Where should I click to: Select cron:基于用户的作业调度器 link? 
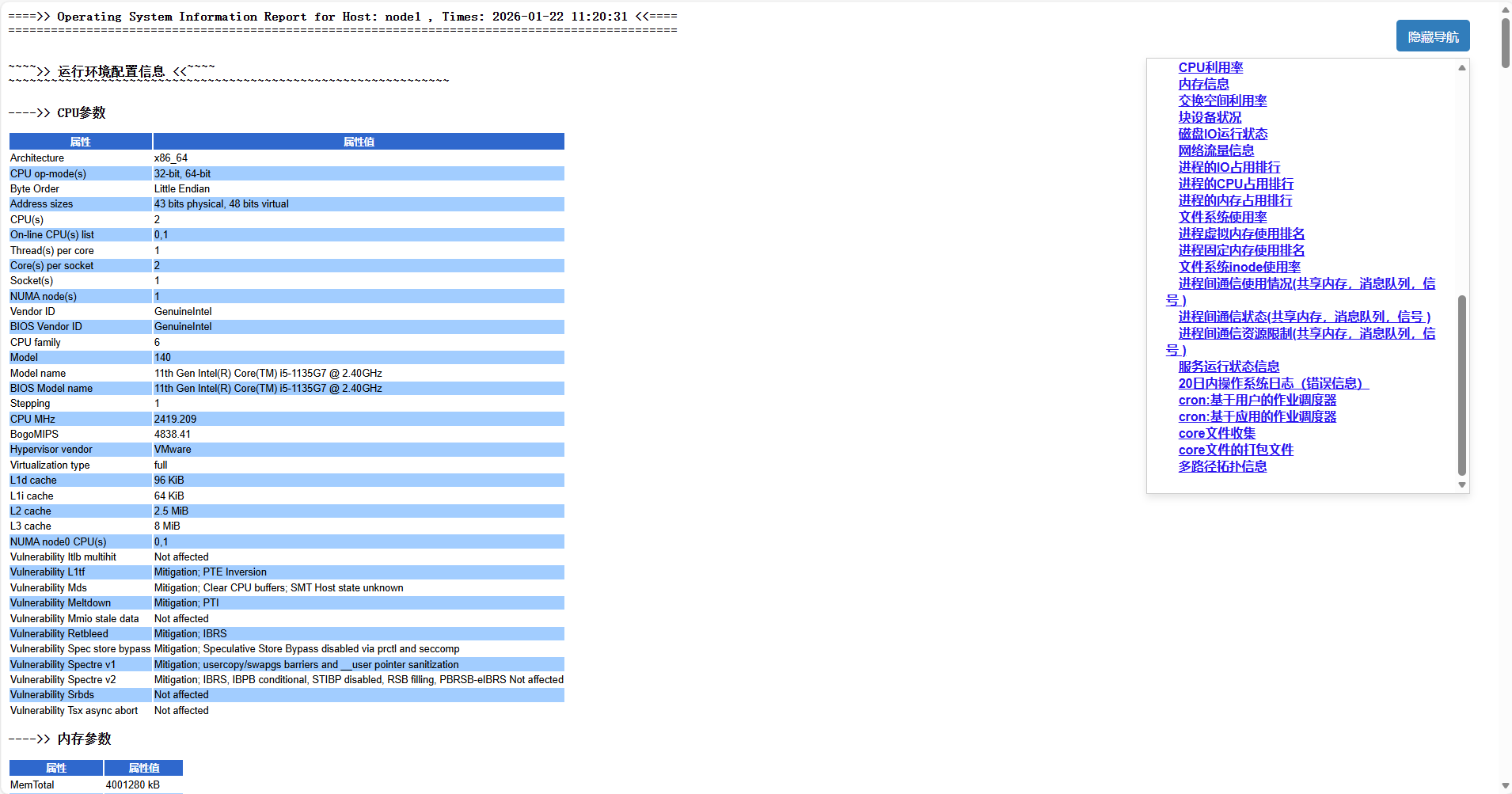[x=1257, y=401]
